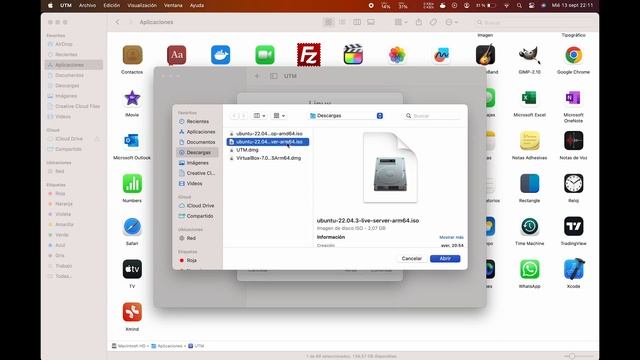Select Documentos in dialog sidebar
The height and width of the screenshot is (360, 640).
(x=197, y=142)
